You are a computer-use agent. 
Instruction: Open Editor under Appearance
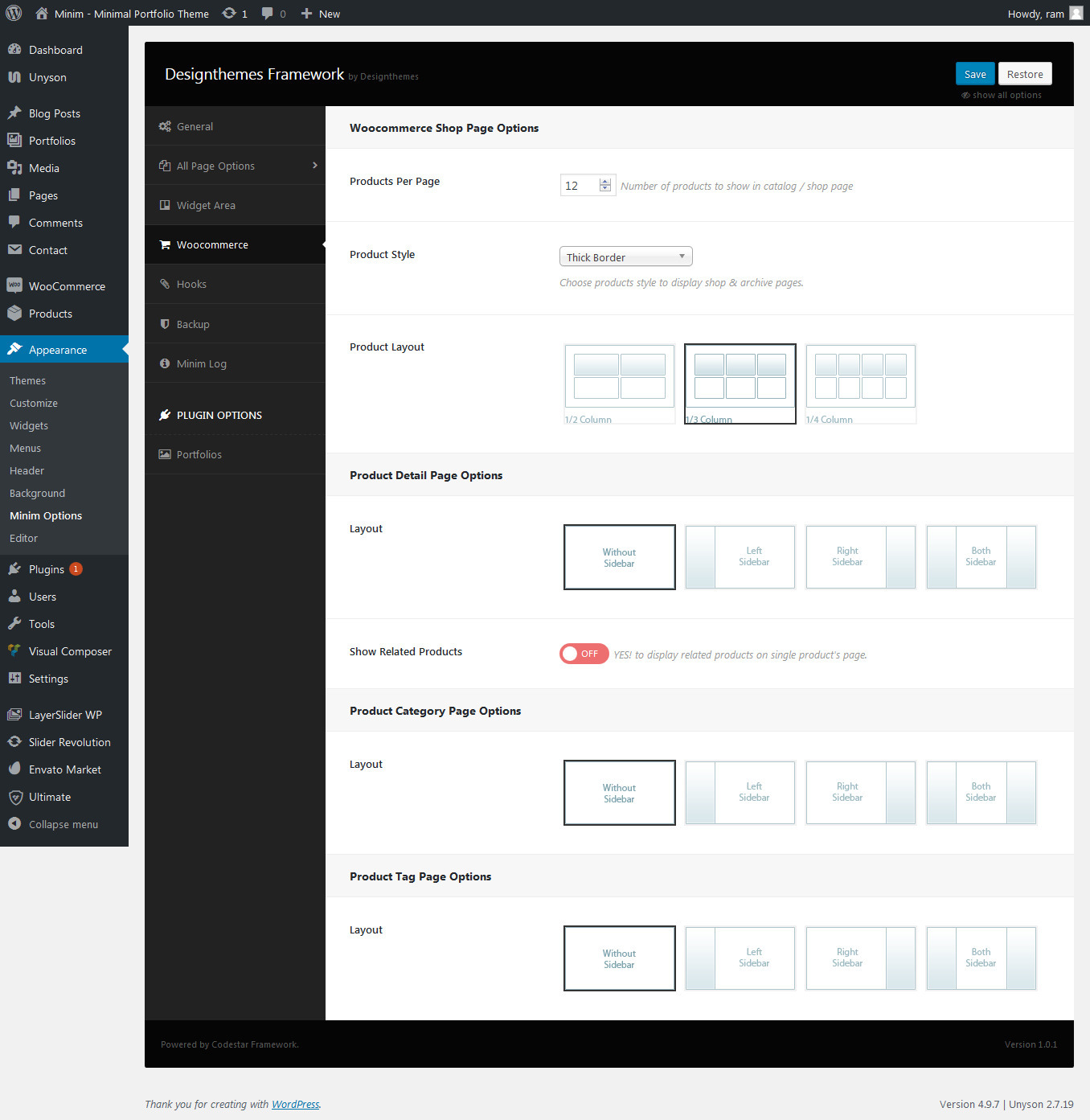pos(23,538)
